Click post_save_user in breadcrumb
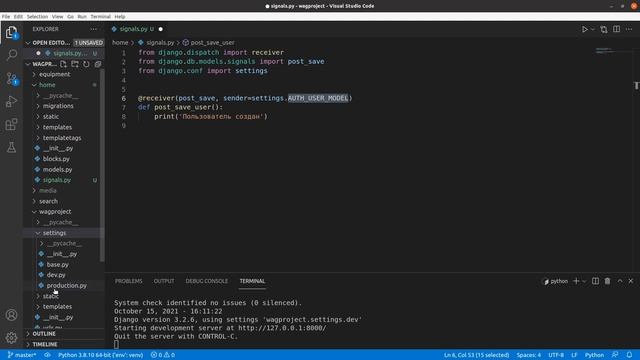 [x=212, y=42]
